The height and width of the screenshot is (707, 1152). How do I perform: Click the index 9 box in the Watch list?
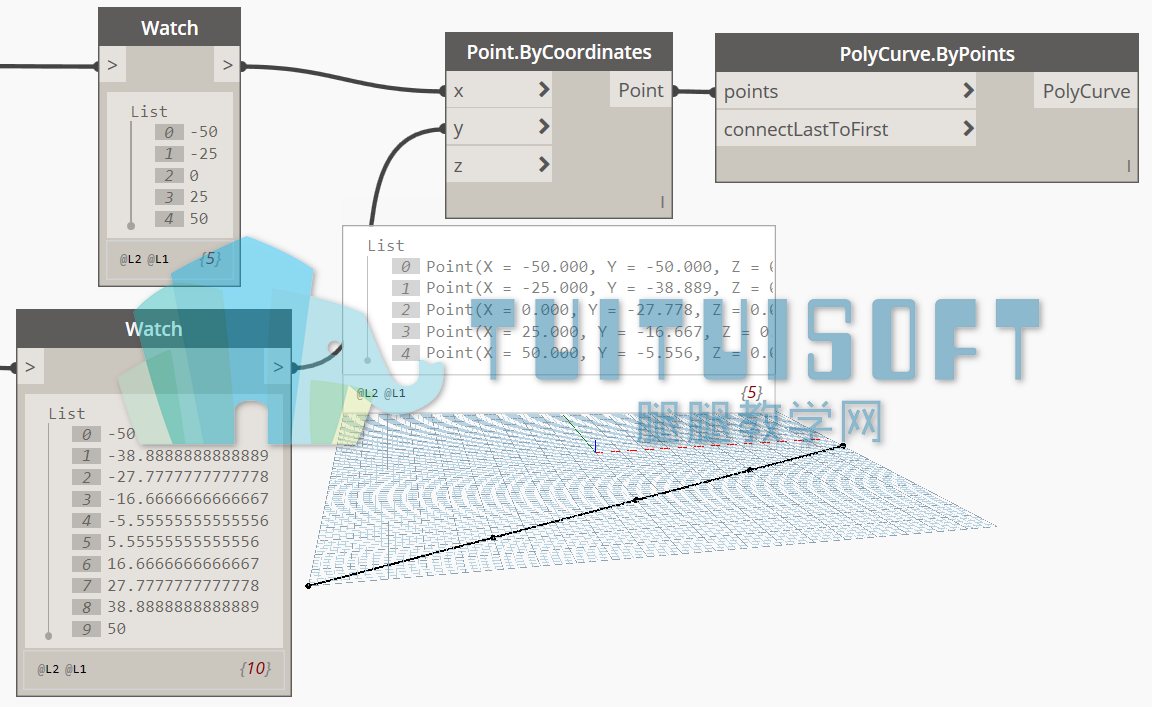[x=86, y=629]
